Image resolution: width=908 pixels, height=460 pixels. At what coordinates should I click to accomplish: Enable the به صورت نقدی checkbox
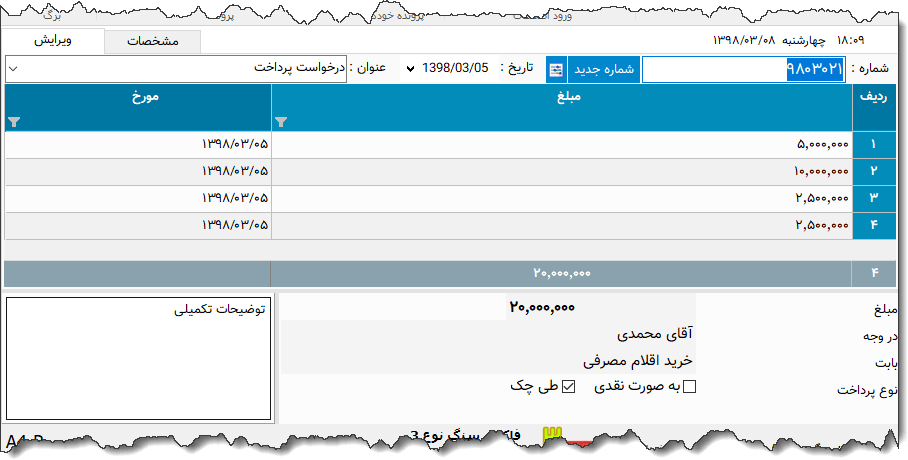(689, 387)
